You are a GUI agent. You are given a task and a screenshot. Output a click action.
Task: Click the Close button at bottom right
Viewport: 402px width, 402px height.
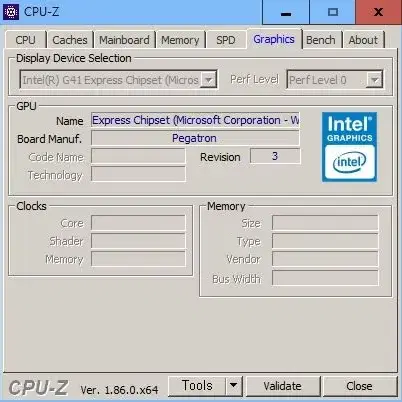359,386
